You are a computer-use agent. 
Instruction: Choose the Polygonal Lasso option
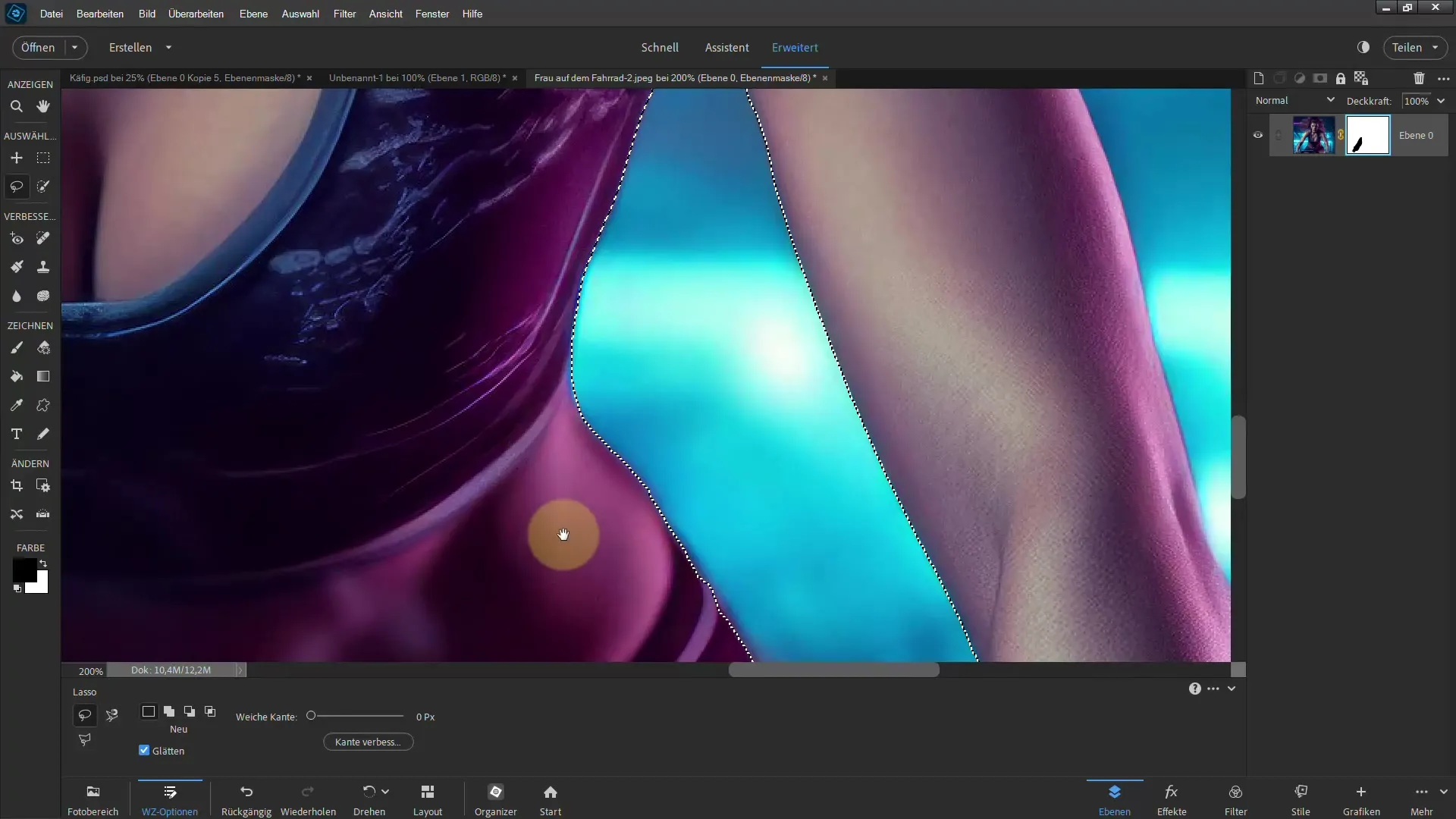tap(85, 739)
